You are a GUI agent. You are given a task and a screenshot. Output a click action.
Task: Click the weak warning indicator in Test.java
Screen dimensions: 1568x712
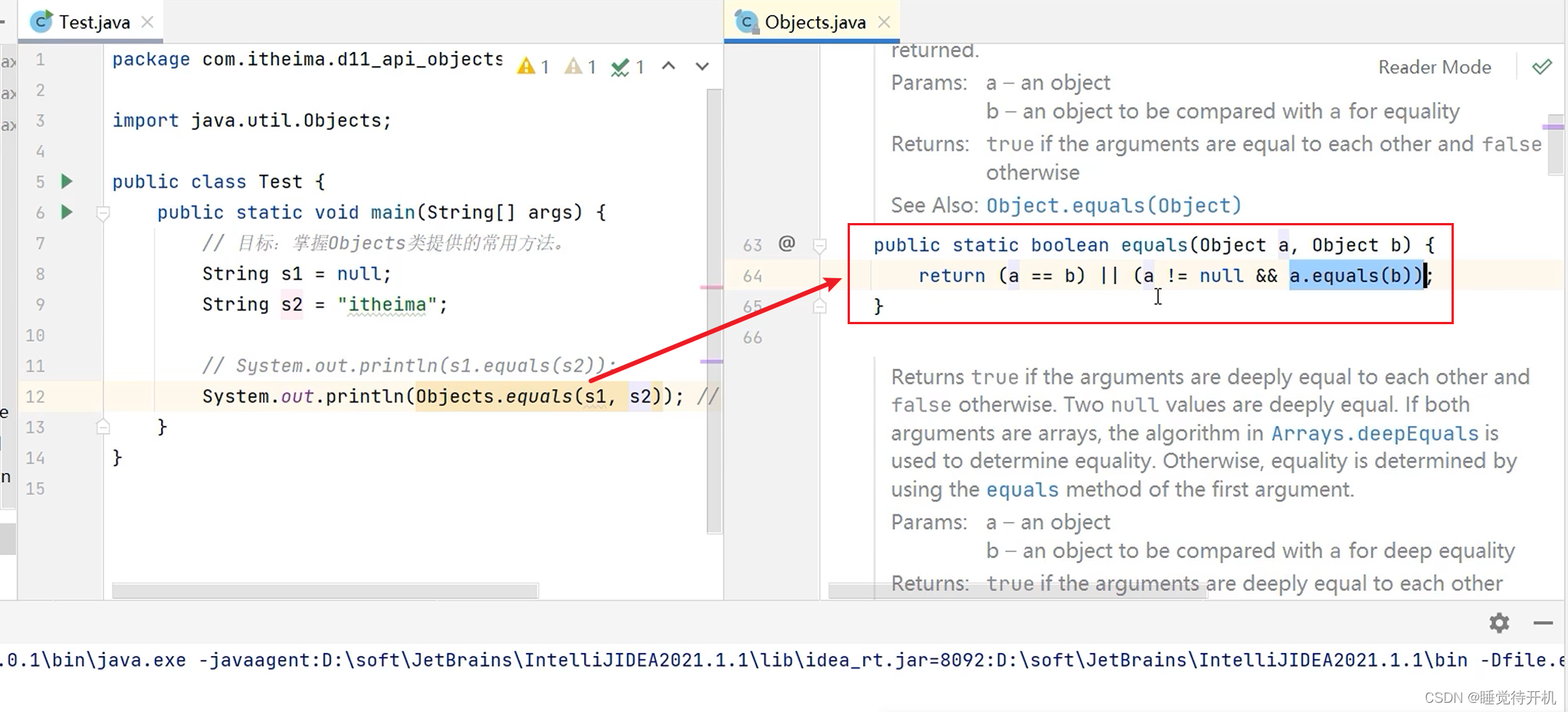tap(580, 67)
